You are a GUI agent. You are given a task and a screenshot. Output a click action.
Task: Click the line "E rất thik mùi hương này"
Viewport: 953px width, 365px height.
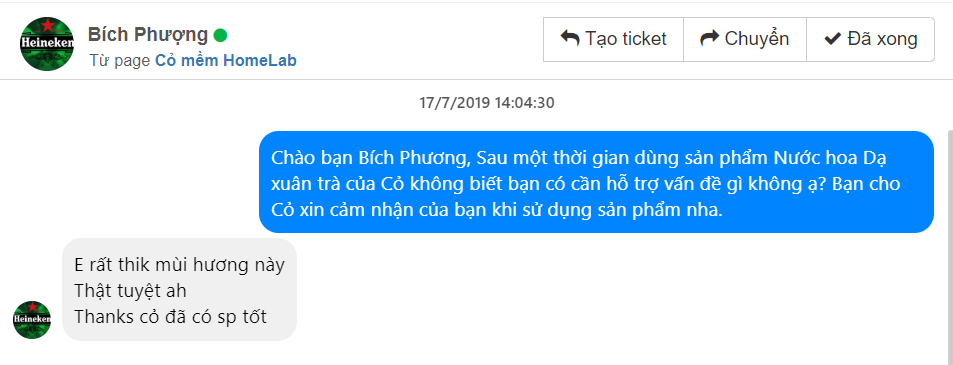coord(179,265)
